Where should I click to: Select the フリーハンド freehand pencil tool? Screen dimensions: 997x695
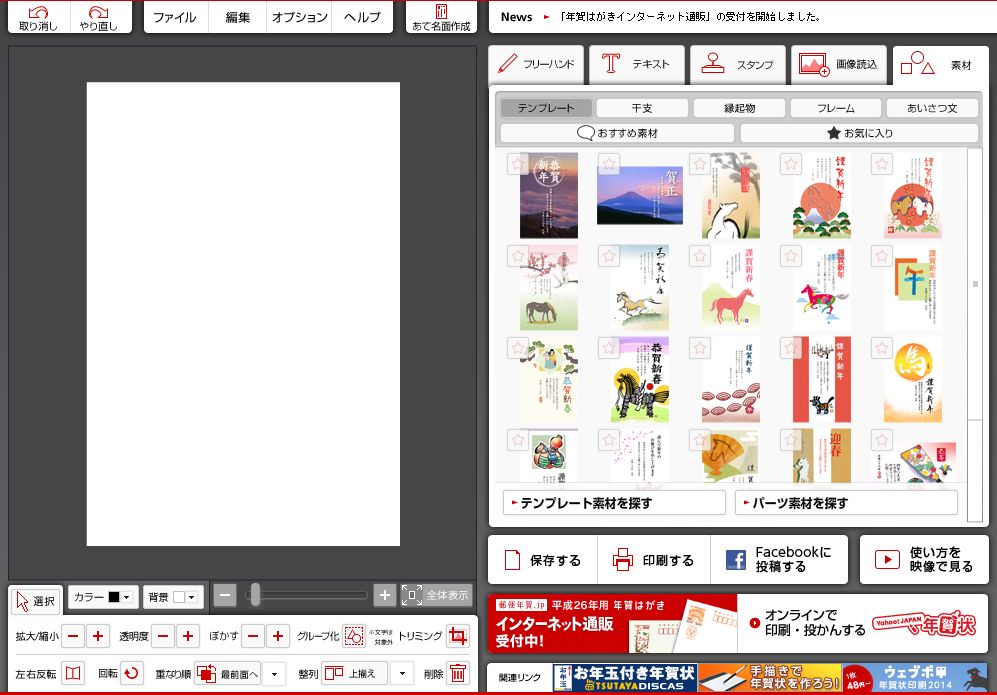(536, 65)
